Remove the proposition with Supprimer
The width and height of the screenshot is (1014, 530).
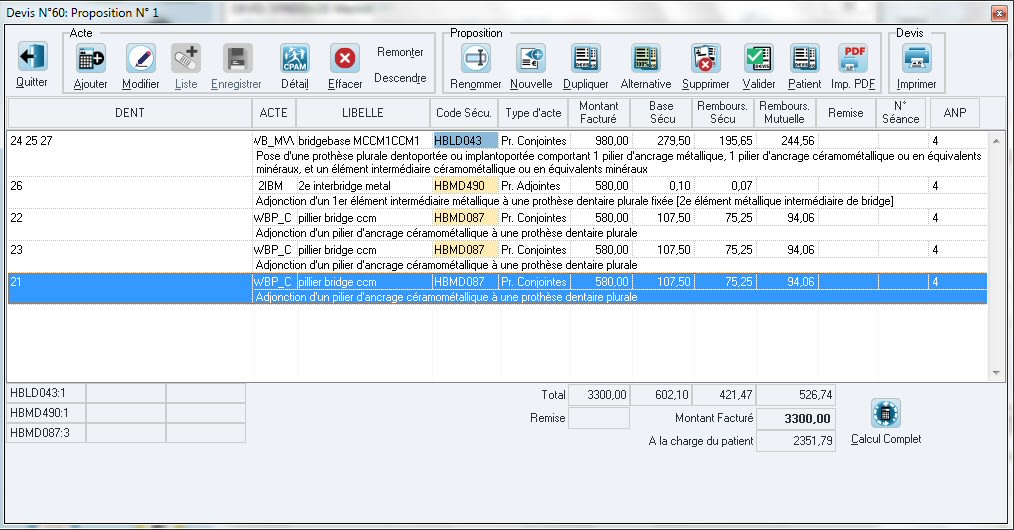pos(705,60)
